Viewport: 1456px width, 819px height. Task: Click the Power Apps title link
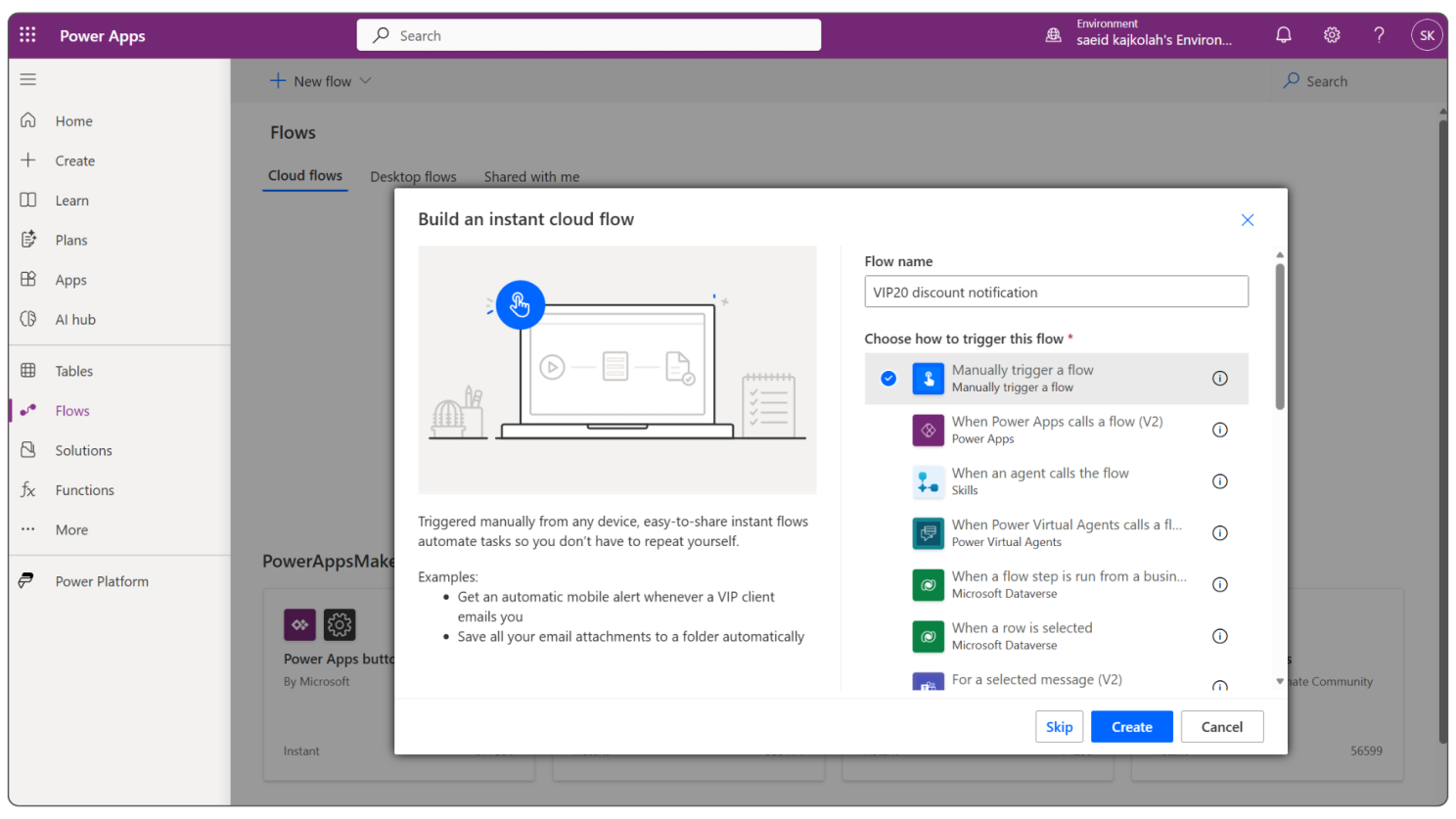click(x=103, y=36)
